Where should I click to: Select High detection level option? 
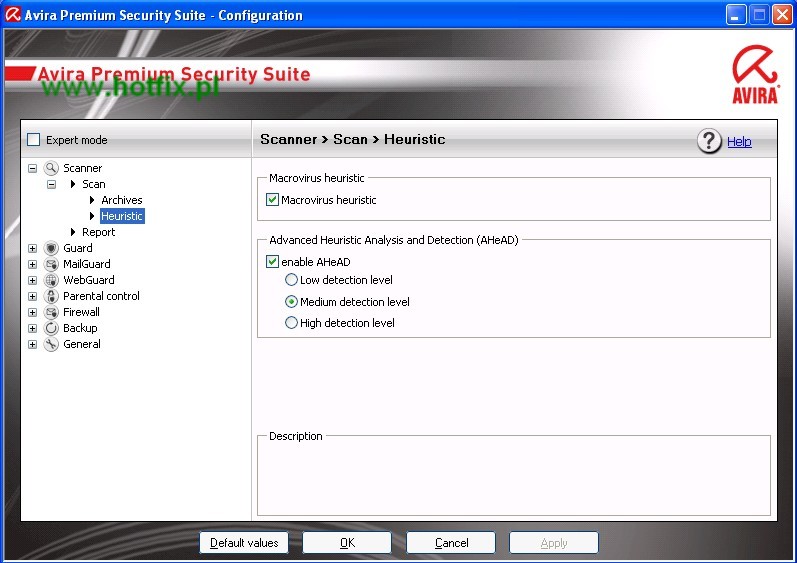(x=292, y=323)
